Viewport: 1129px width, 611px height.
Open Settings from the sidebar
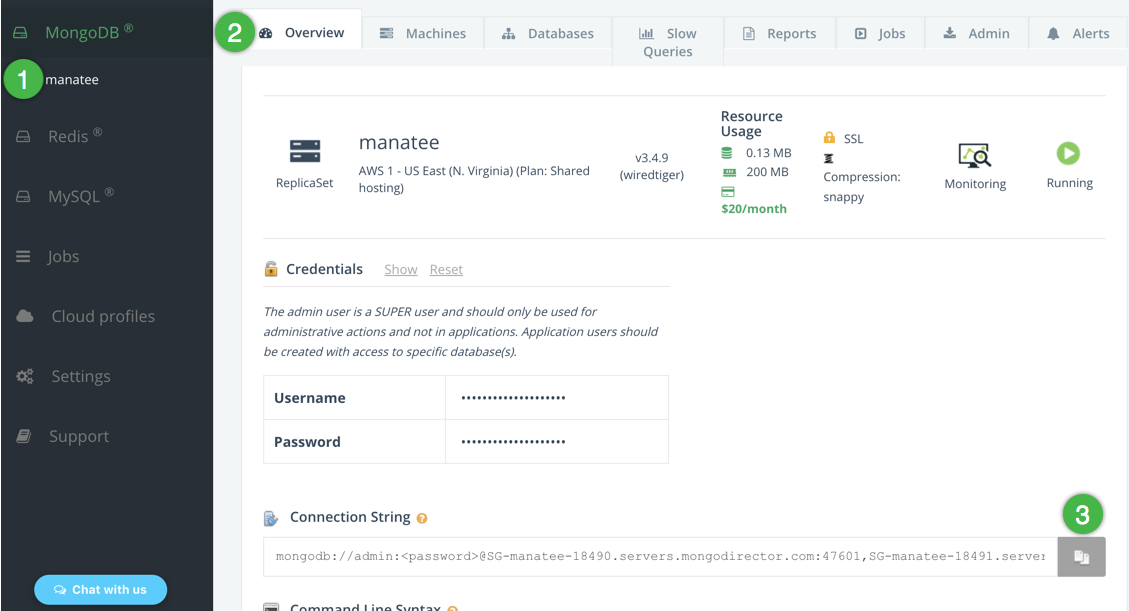(80, 376)
